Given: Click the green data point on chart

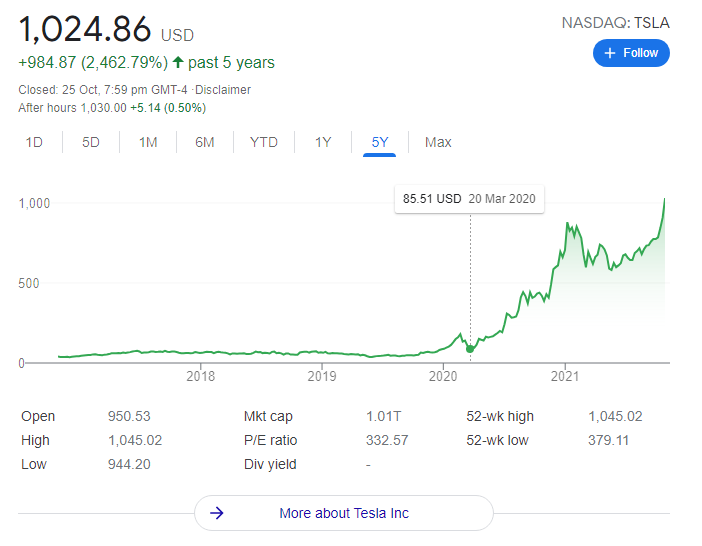Looking at the screenshot, I should [x=470, y=349].
